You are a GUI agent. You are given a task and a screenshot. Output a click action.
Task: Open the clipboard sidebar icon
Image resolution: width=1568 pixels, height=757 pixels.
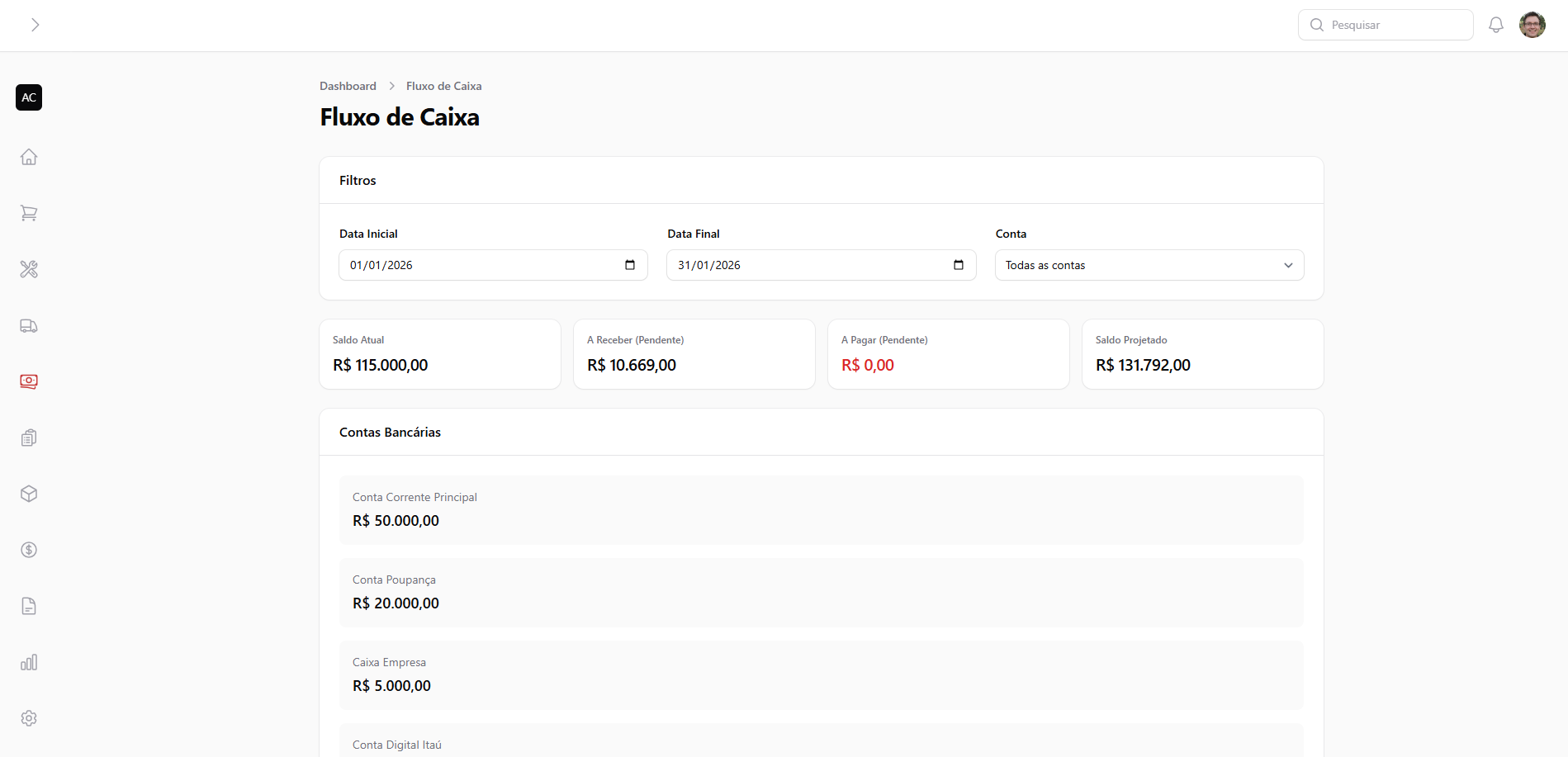click(x=29, y=438)
